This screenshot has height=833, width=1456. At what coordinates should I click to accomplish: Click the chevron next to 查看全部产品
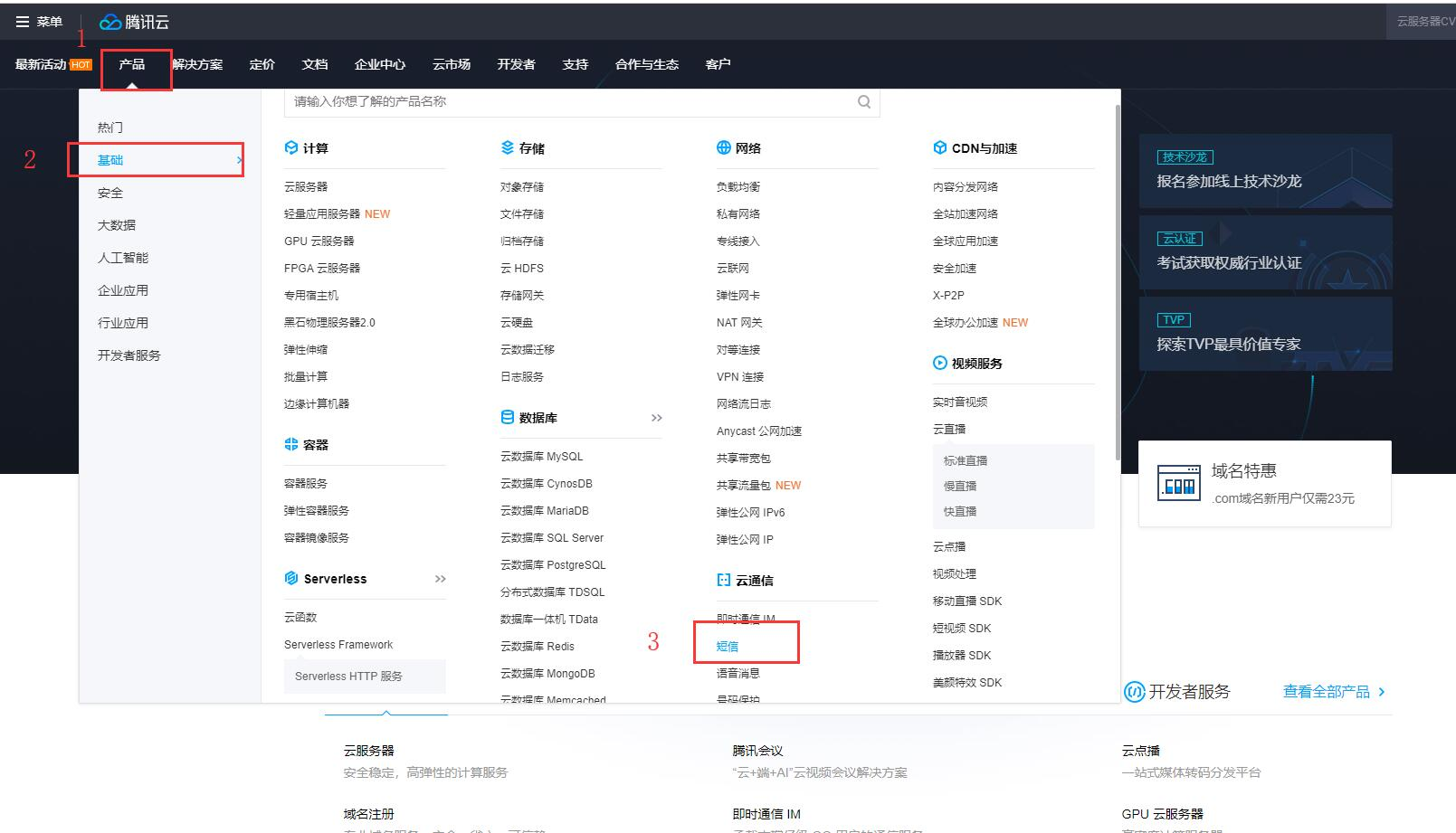(x=1381, y=692)
